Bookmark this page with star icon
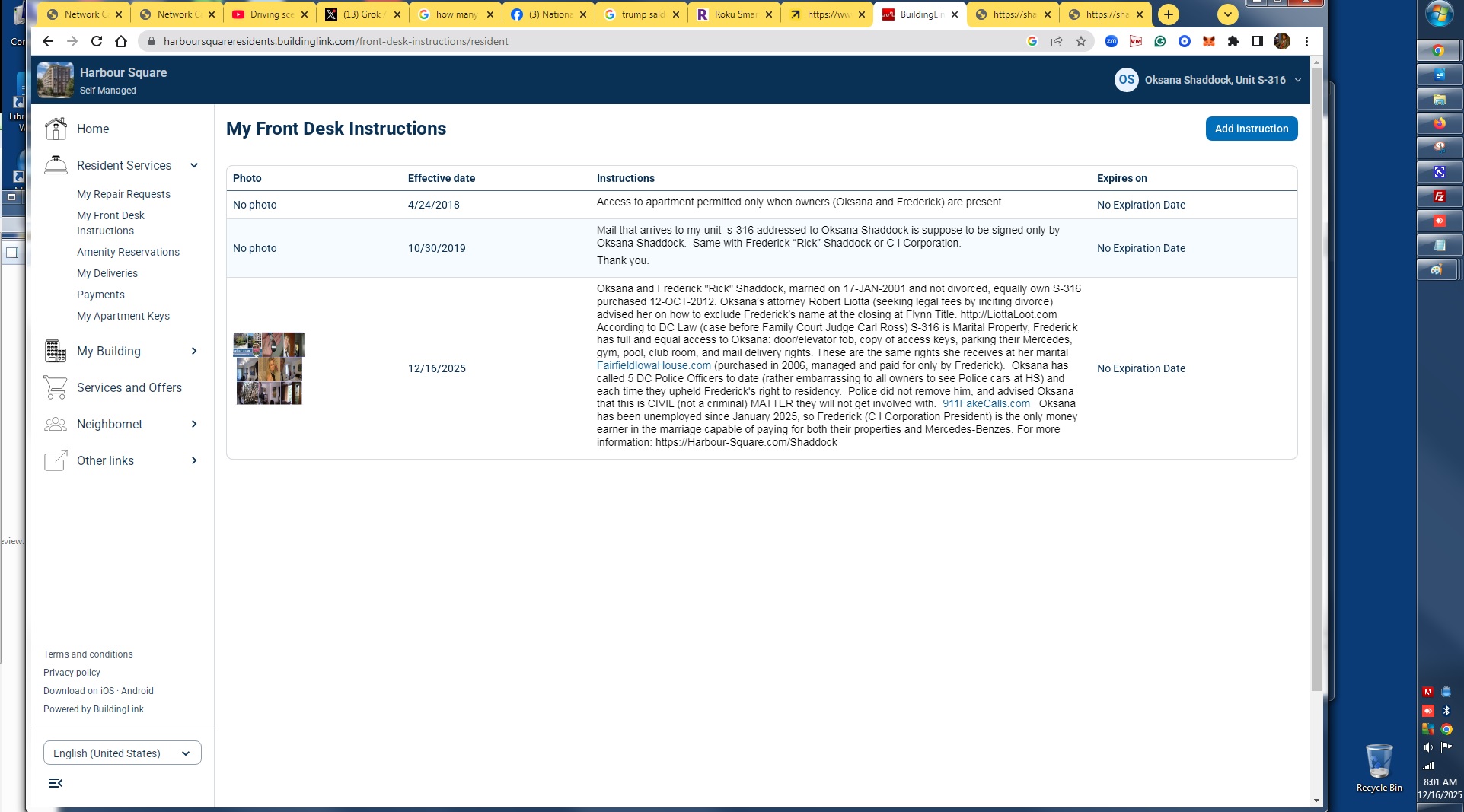Screen dimensions: 1464x812 point(1081,41)
